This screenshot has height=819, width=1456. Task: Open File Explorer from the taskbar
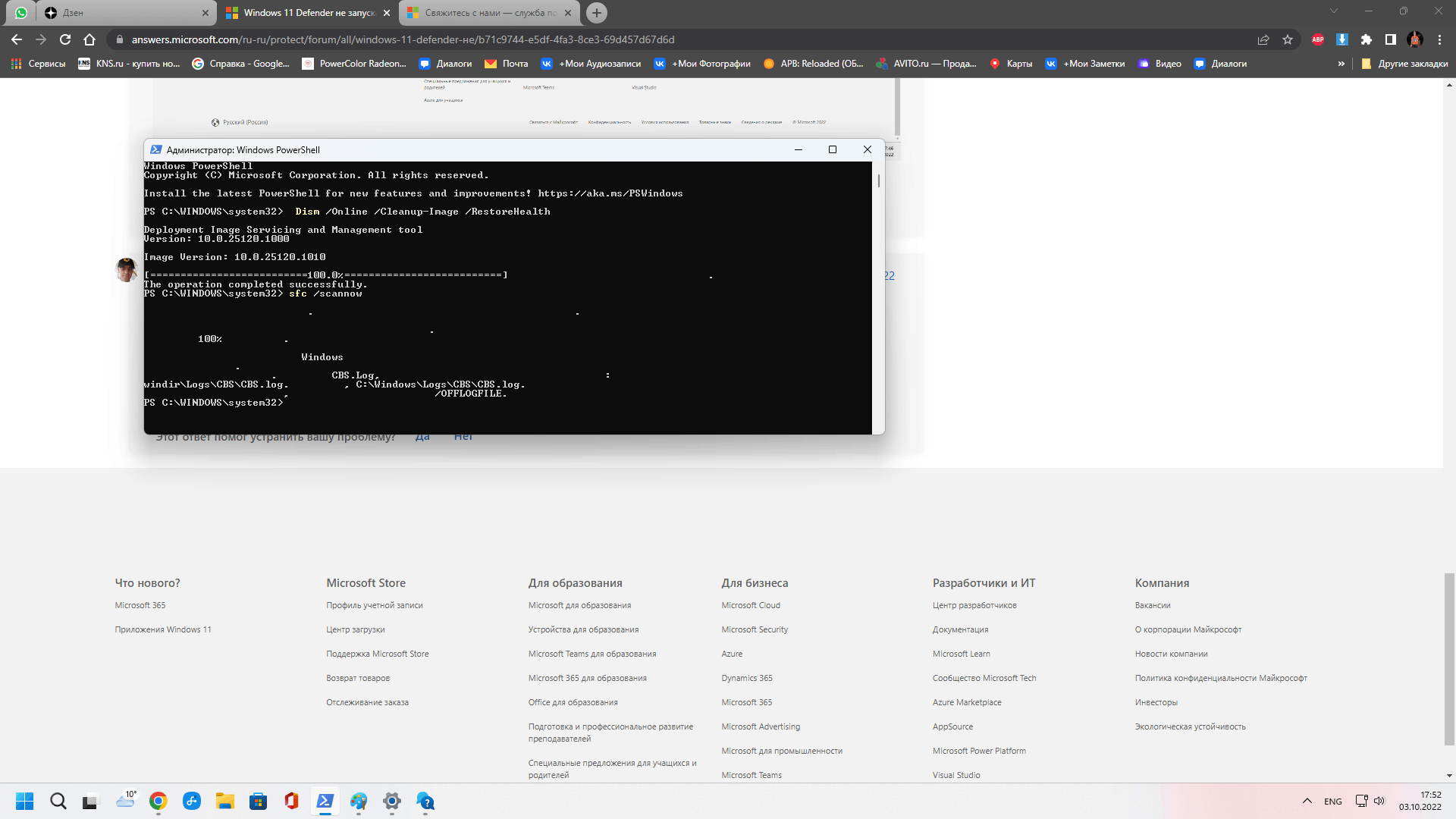(224, 801)
